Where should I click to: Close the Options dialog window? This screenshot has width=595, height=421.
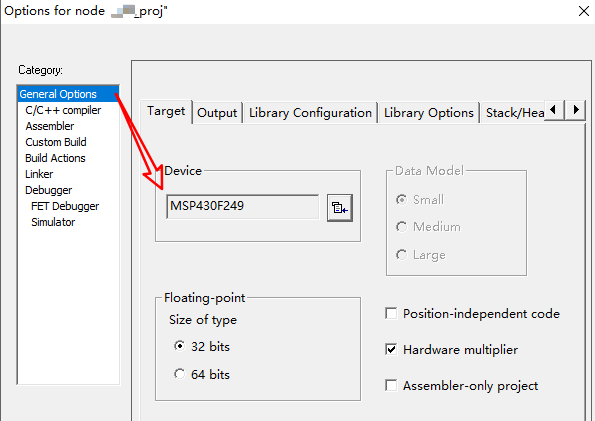pos(584,11)
